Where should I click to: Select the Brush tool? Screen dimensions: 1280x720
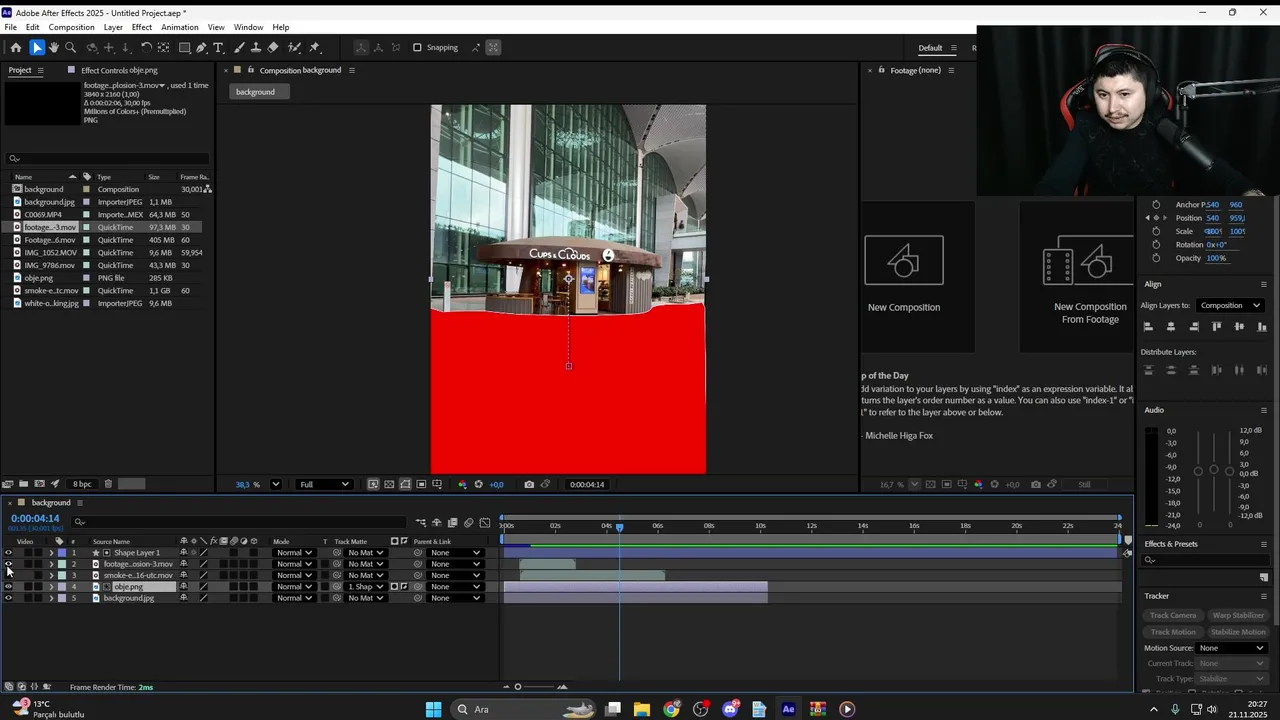[240, 47]
